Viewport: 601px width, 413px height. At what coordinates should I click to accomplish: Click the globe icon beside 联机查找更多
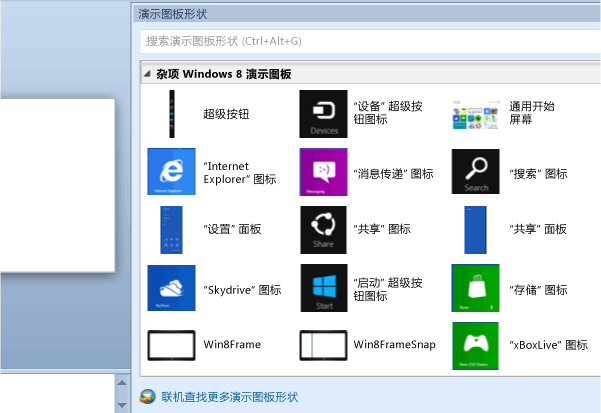tap(147, 397)
